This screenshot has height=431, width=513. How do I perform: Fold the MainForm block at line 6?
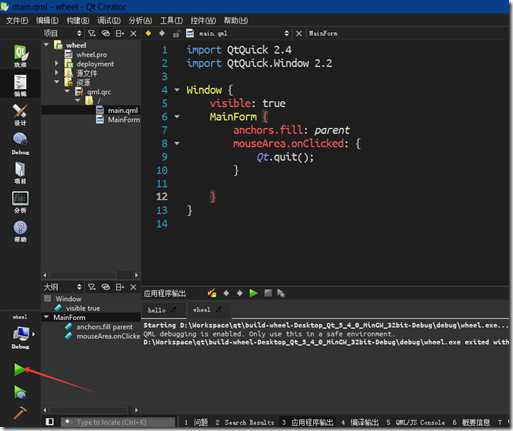tap(177, 117)
